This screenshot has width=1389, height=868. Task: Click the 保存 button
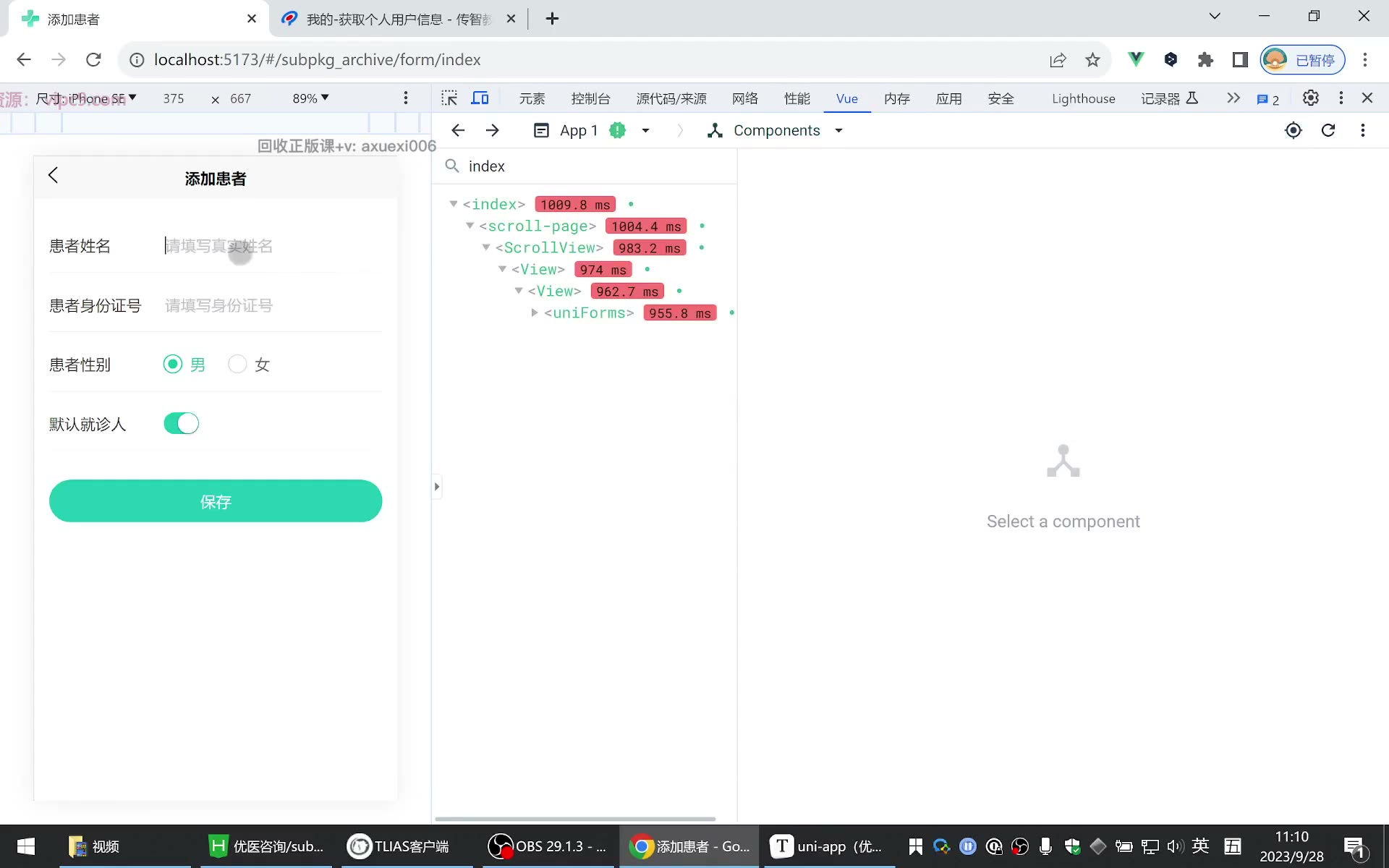pos(216,501)
